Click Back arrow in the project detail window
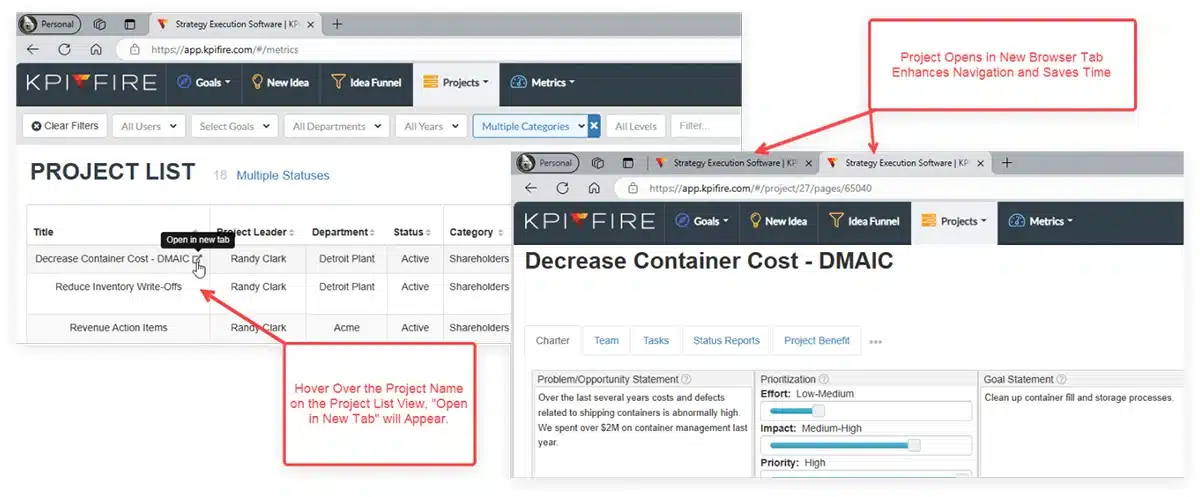The width and height of the screenshot is (1200, 497). [531, 188]
